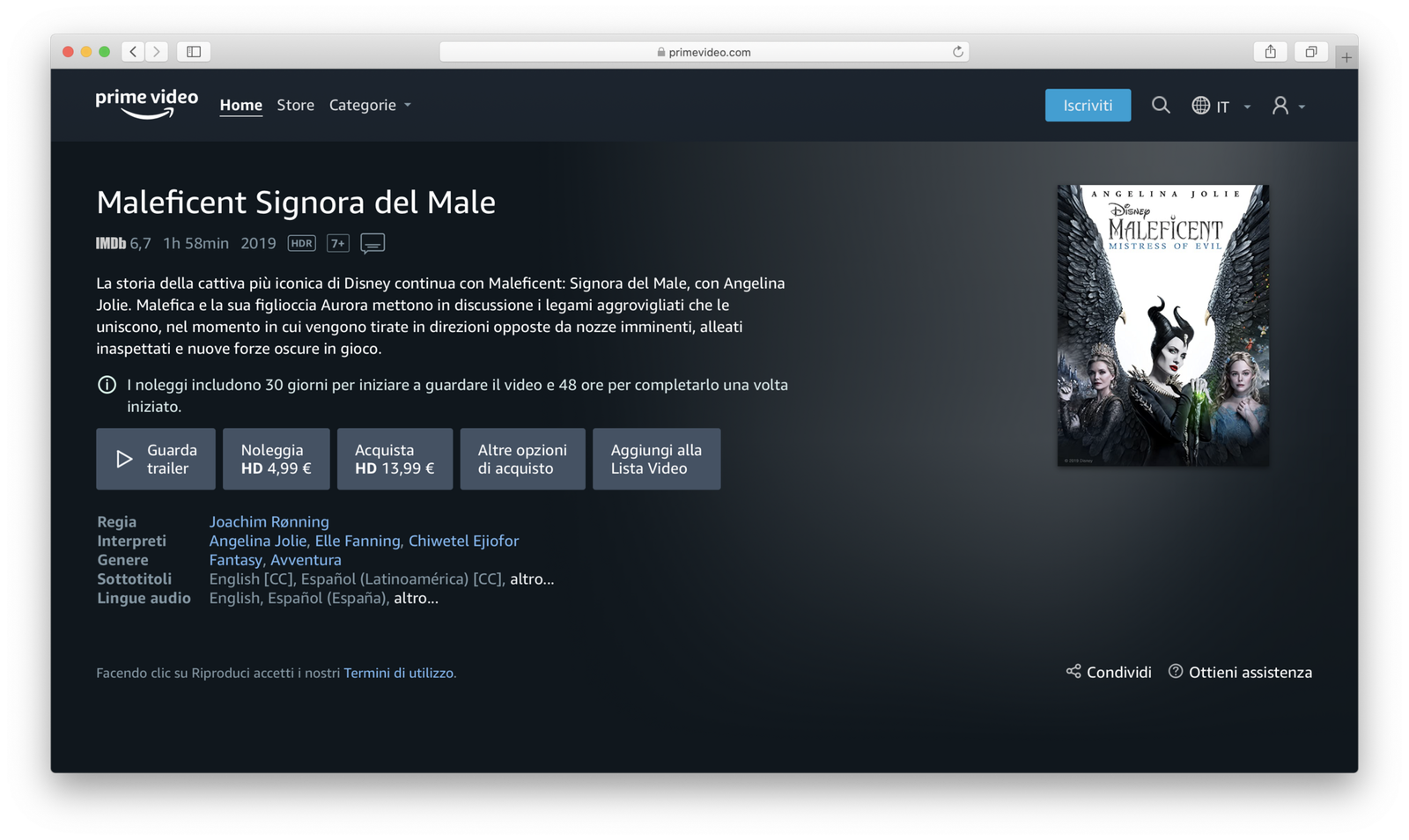The image size is (1409, 840).
Task: Click the globe language icon
Action: tap(1200, 106)
